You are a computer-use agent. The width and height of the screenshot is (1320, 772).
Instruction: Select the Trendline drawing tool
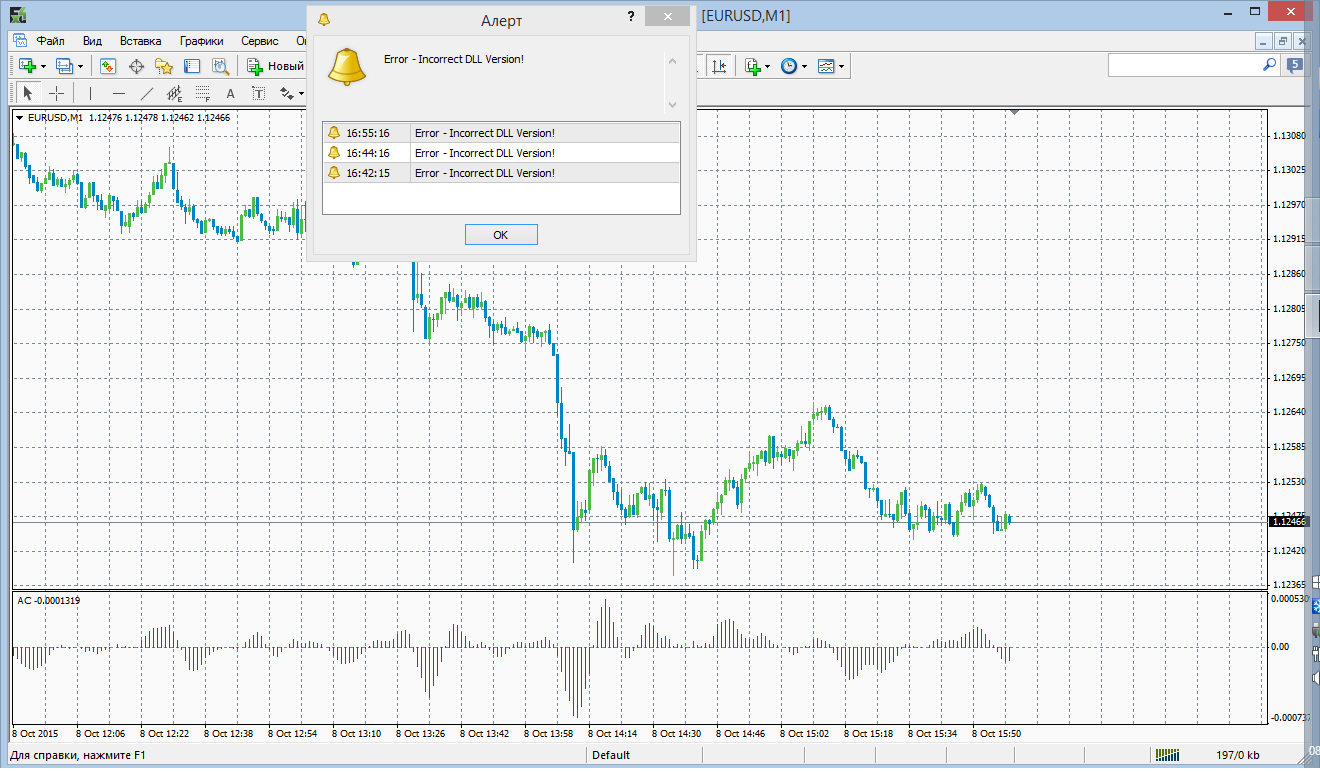(x=147, y=93)
